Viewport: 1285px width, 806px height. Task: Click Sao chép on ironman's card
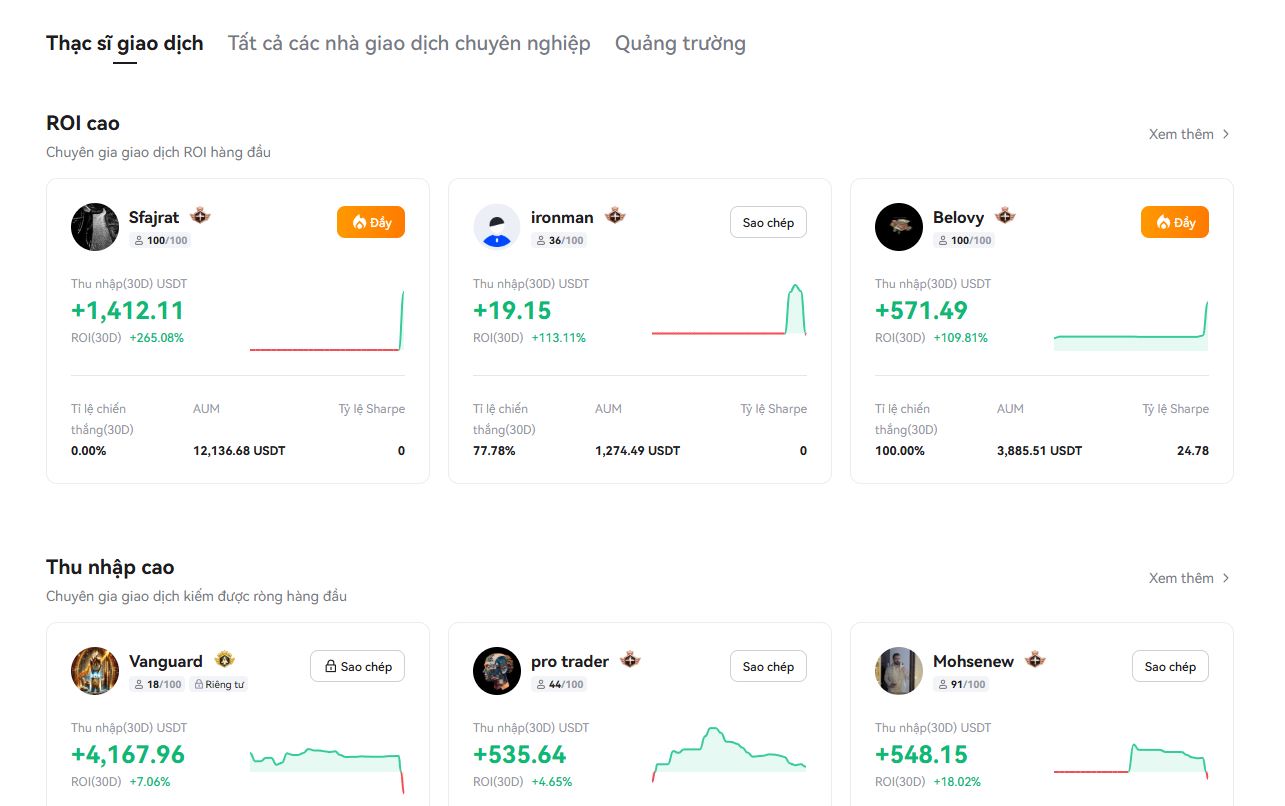[x=768, y=222]
